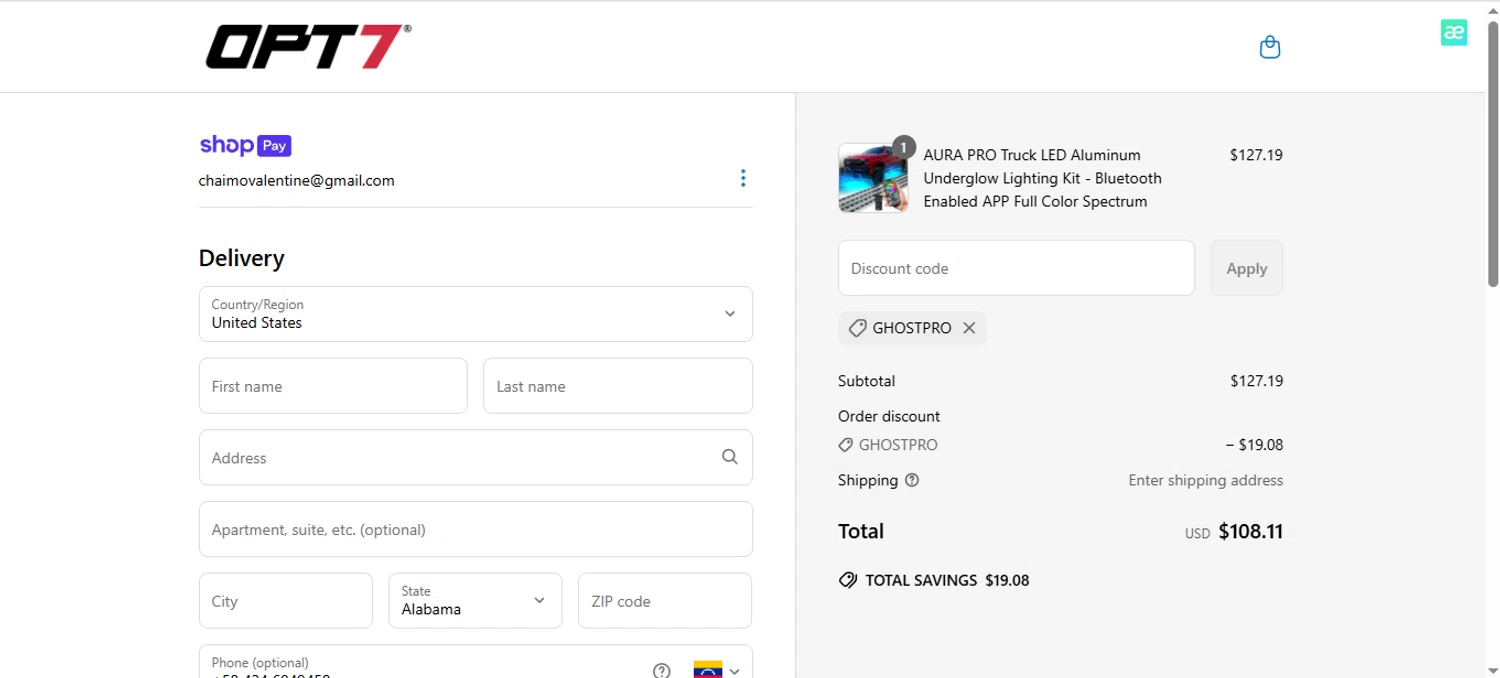Click the OPT7 logo
This screenshot has width=1500, height=678.
308,47
